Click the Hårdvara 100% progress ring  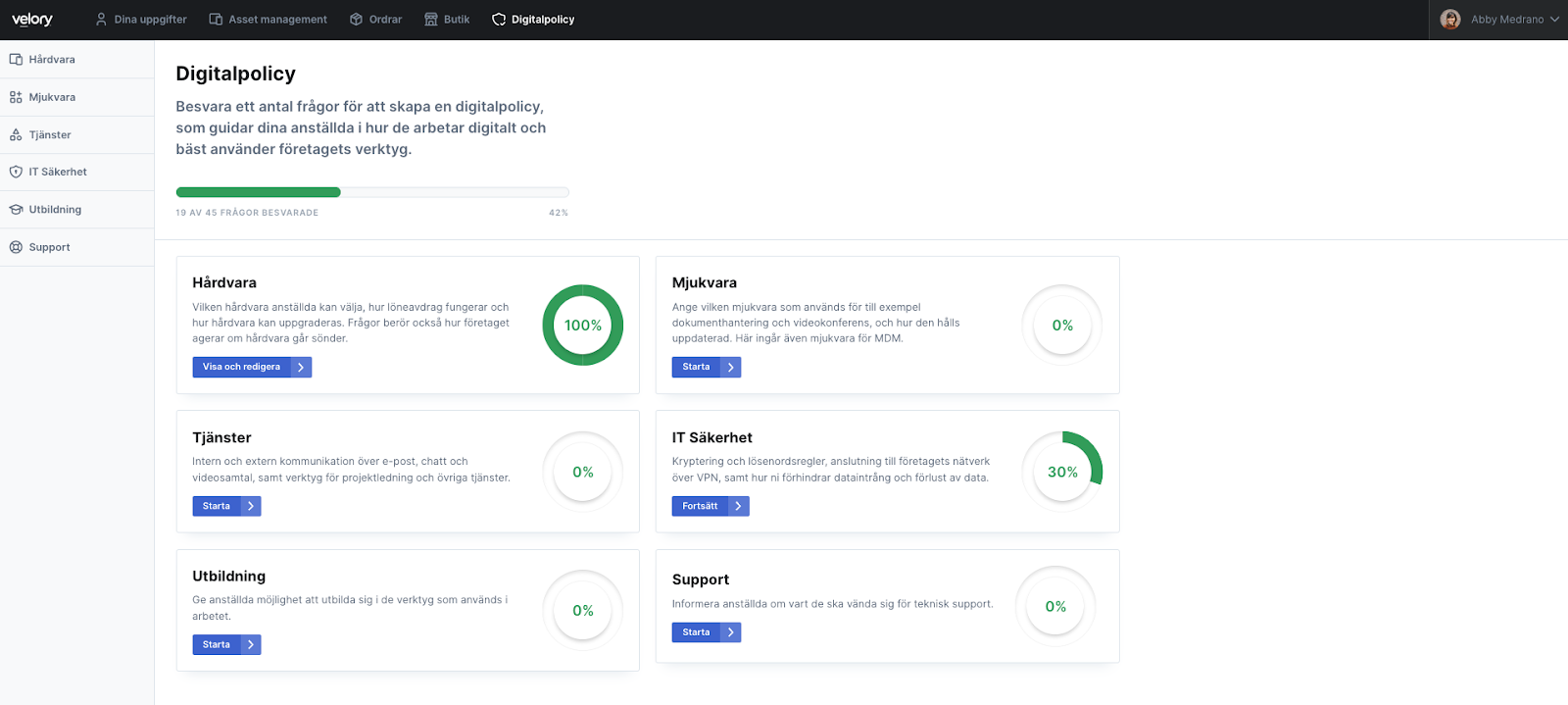[x=583, y=326]
